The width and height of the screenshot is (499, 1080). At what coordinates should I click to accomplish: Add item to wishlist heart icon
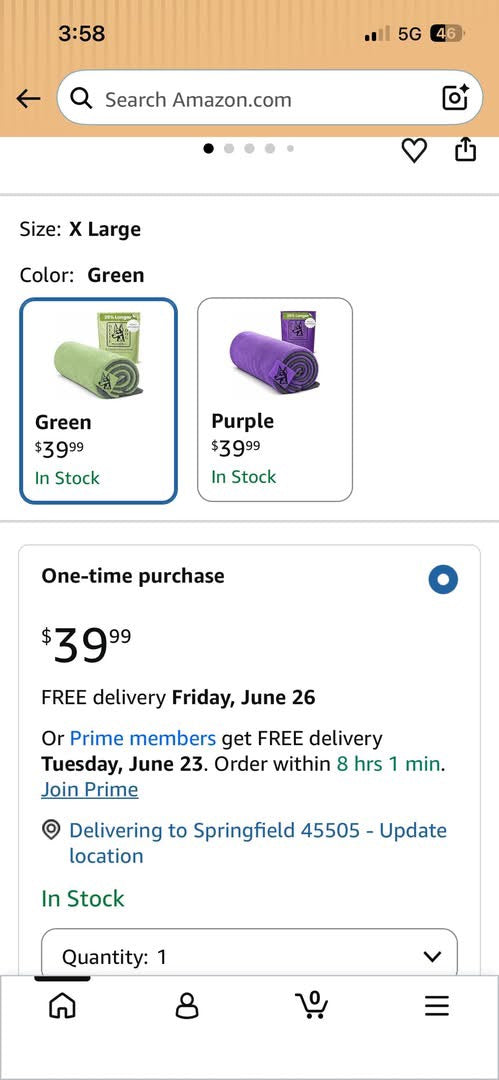[x=414, y=150]
